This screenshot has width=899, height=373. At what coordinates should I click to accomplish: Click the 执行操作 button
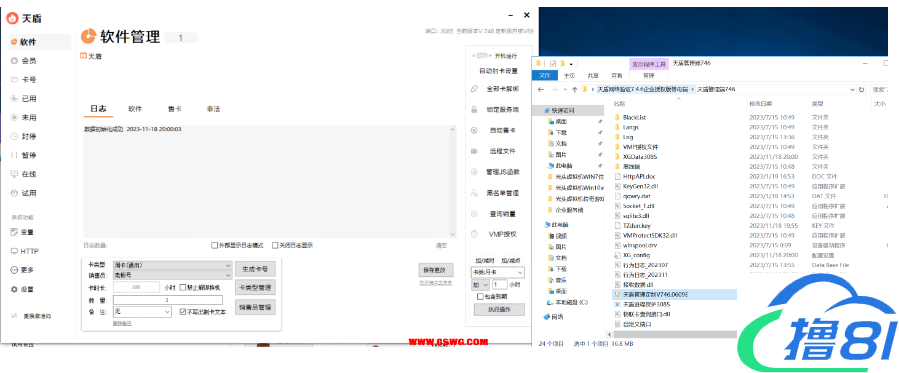pyautogui.click(x=499, y=309)
